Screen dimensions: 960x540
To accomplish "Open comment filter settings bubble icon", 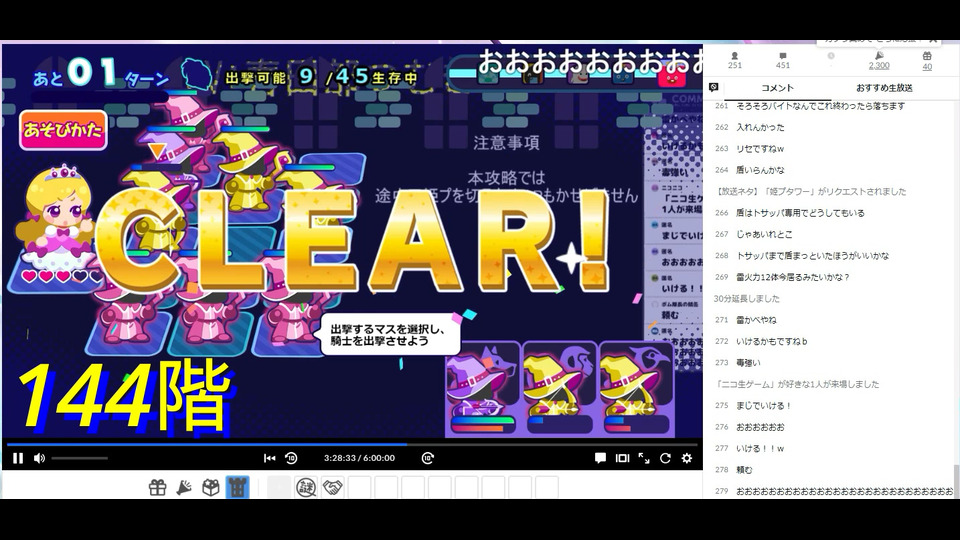I will pos(713,88).
